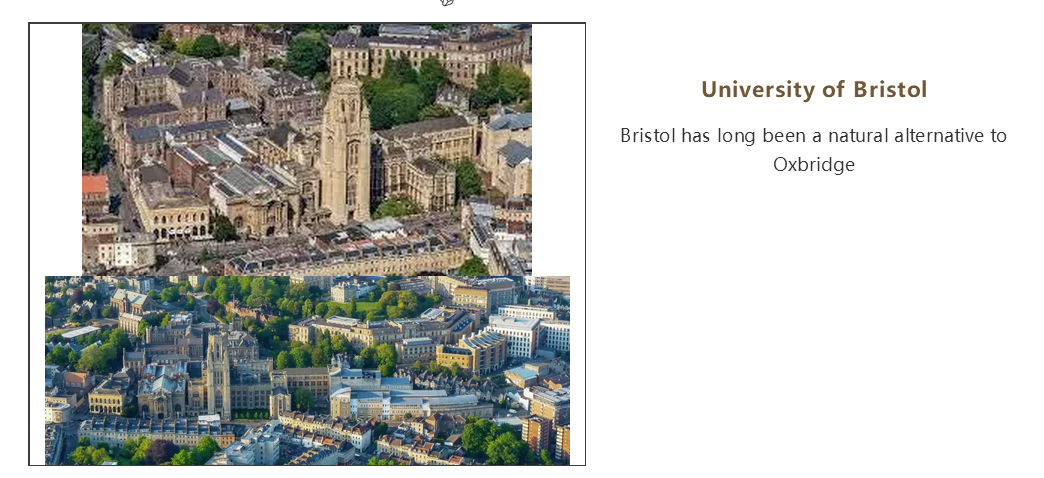The height and width of the screenshot is (478, 1044).
Task: Click the word 'Bristol' in the heading
Action: point(890,89)
